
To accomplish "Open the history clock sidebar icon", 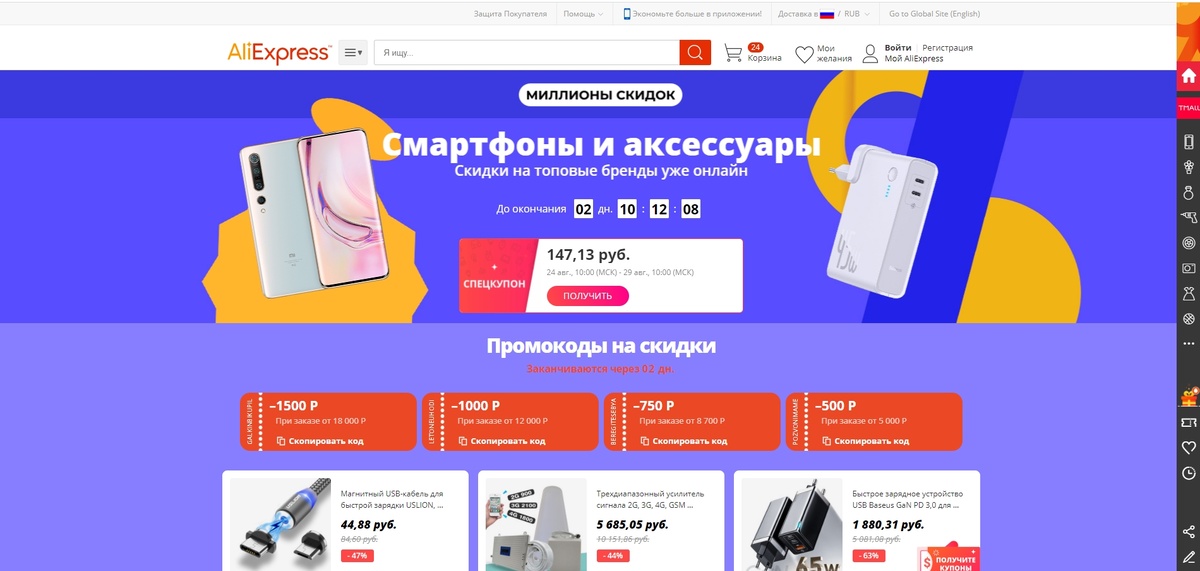I will pyautogui.click(x=1188, y=473).
